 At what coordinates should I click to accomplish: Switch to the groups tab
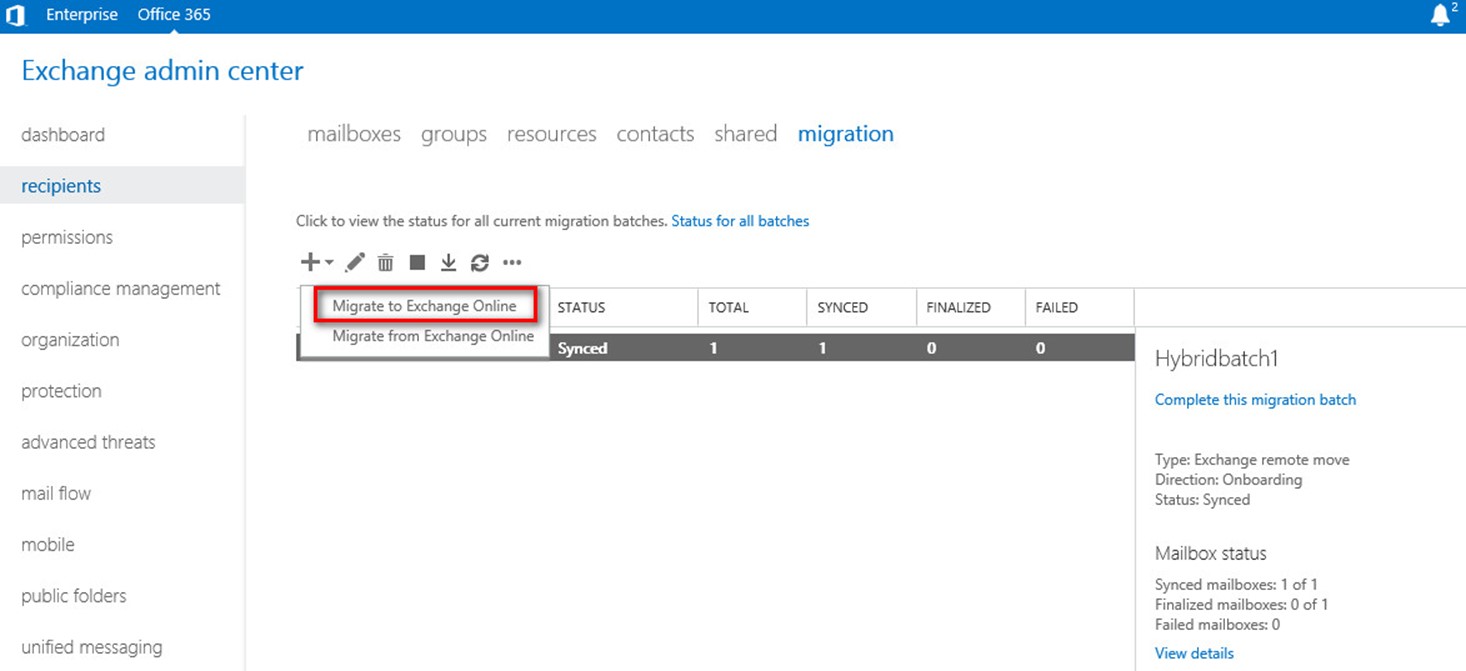454,134
